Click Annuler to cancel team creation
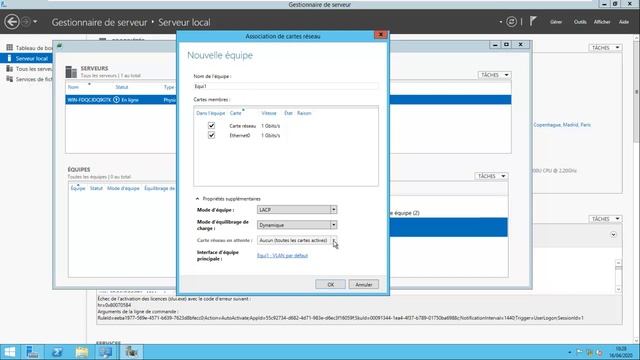This screenshot has width=640, height=360. [364, 284]
